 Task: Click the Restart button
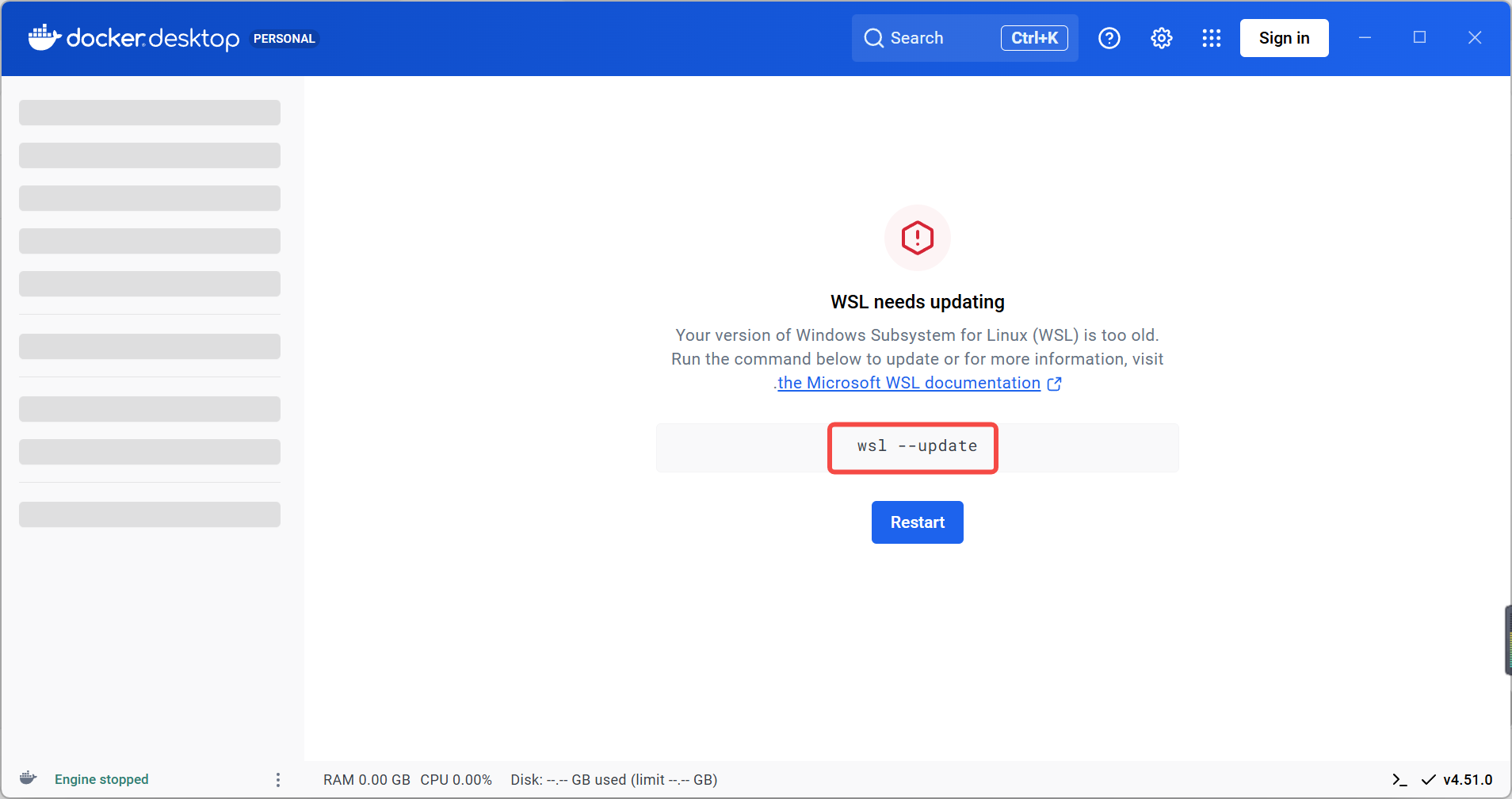(918, 522)
